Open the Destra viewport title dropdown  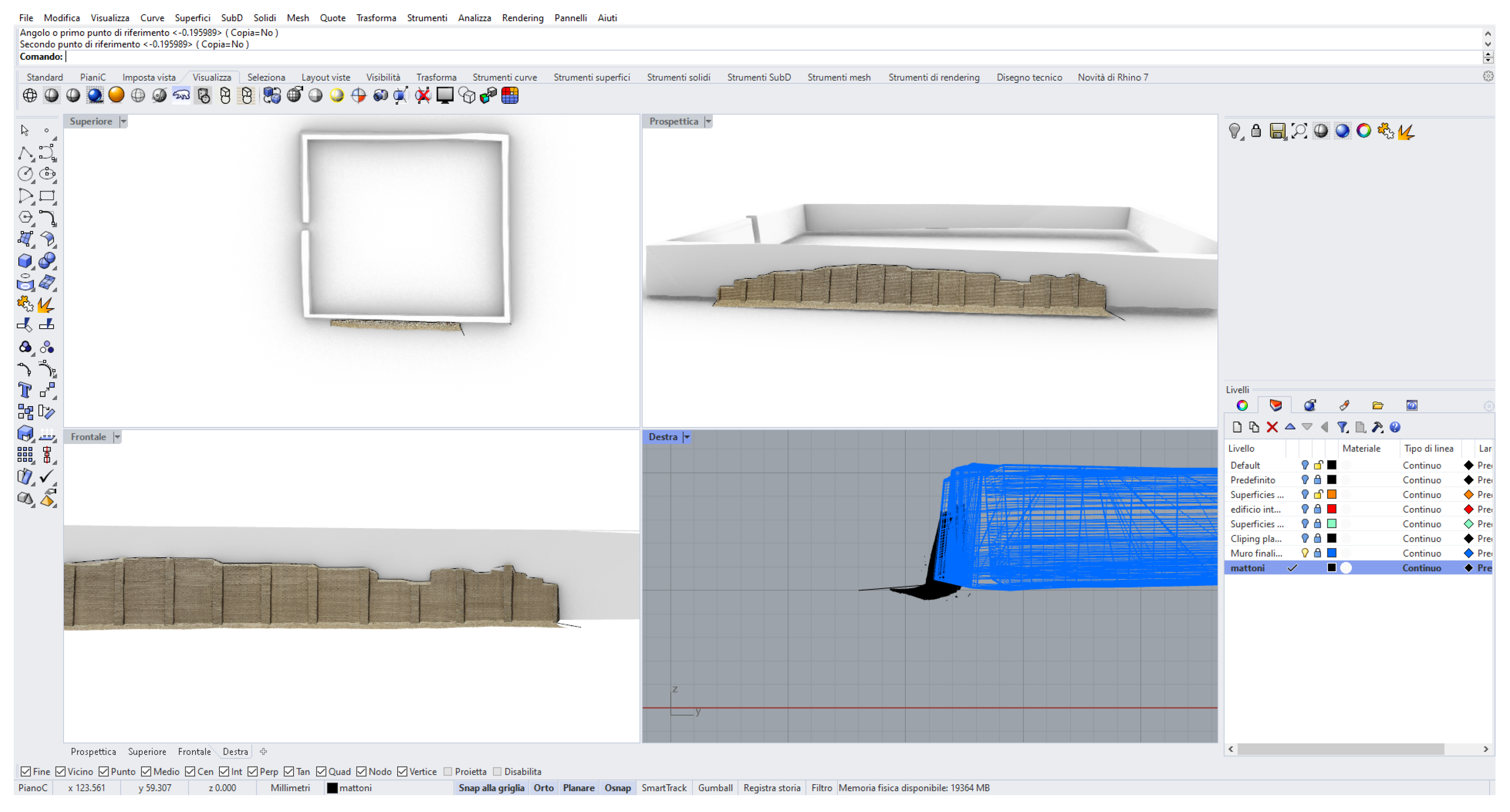(686, 437)
